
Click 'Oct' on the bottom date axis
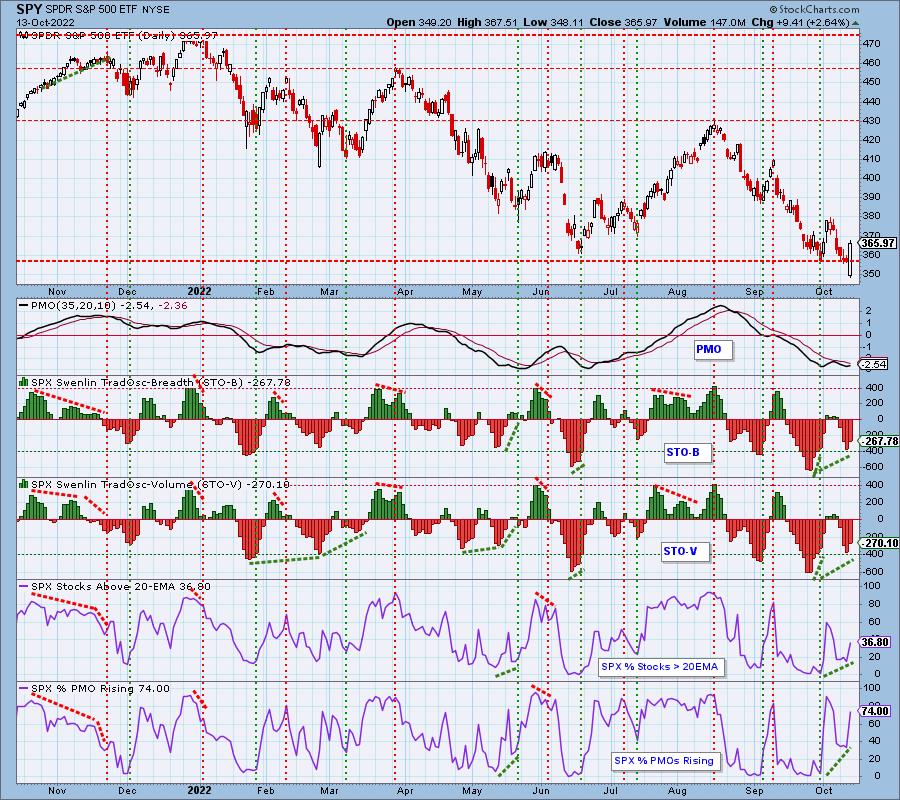(x=823, y=790)
